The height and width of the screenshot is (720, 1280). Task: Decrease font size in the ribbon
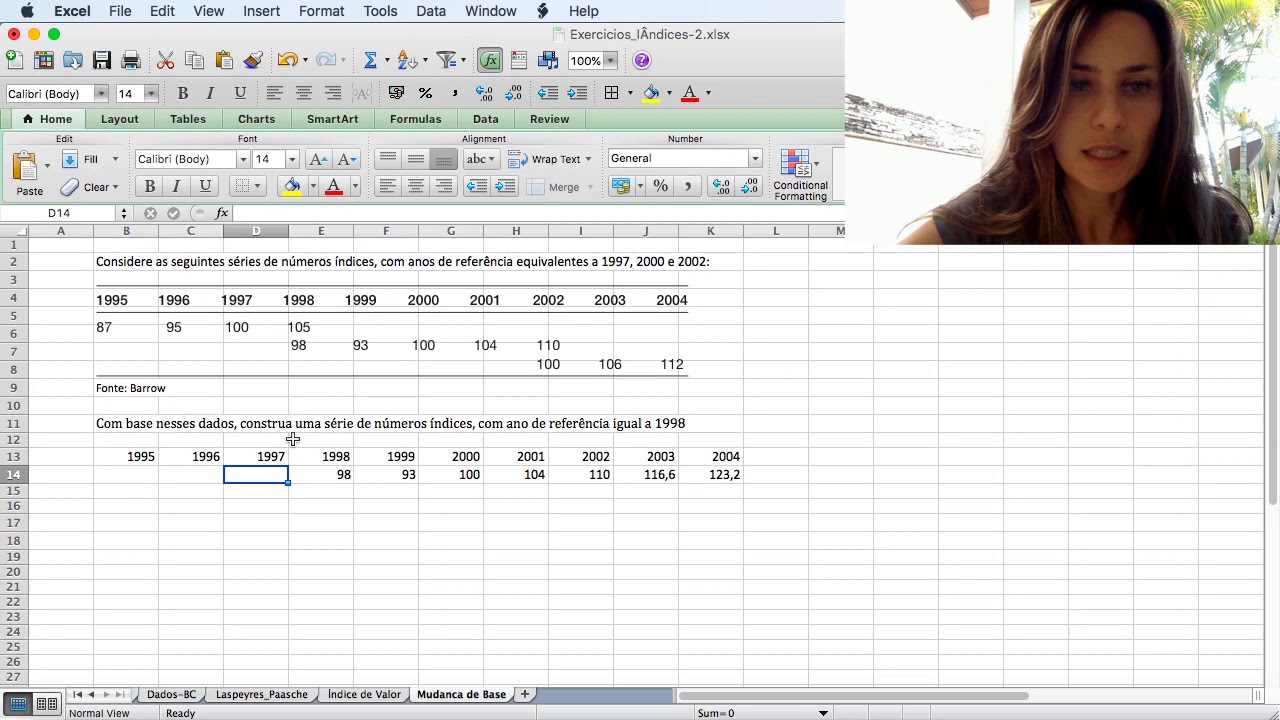pos(346,159)
